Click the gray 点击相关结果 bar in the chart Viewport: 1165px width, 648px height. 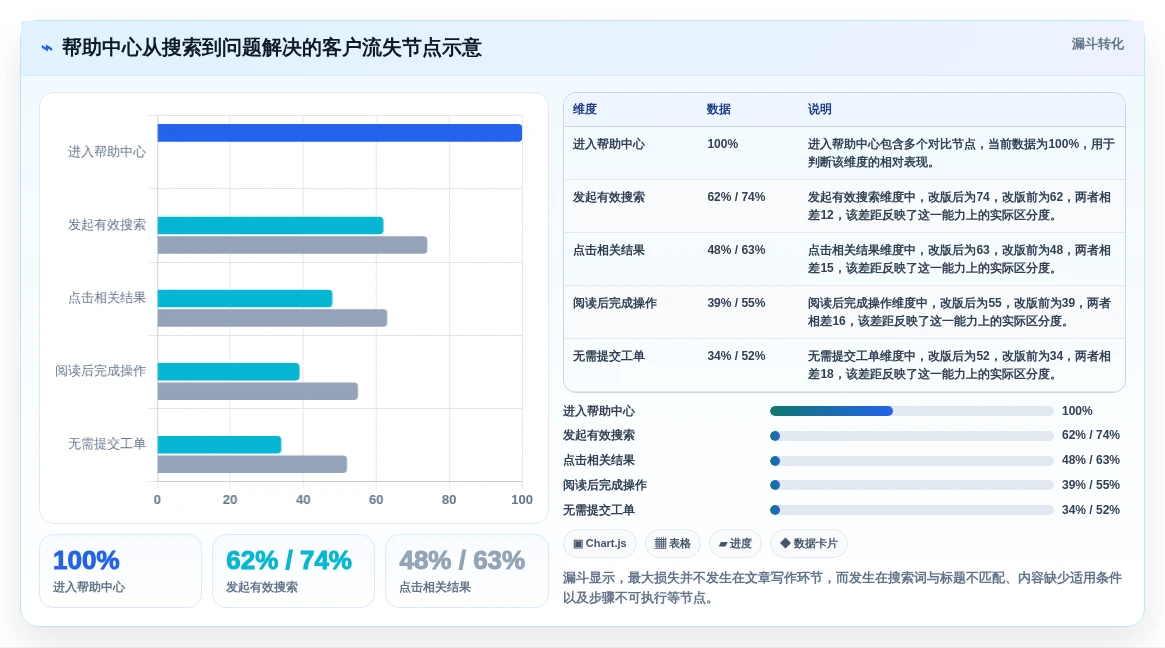[x=272, y=318]
